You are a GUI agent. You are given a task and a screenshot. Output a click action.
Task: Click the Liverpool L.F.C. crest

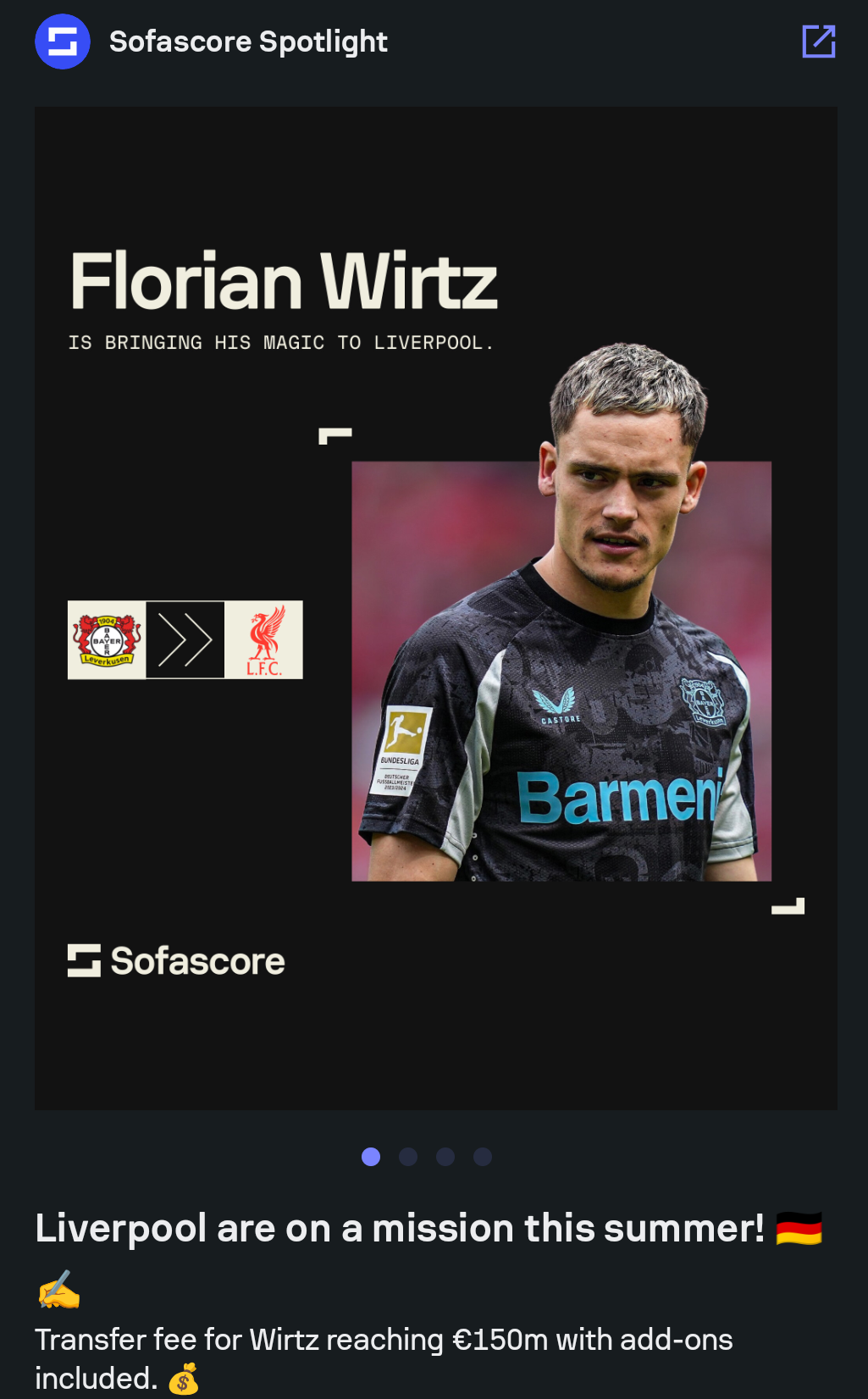tap(264, 640)
